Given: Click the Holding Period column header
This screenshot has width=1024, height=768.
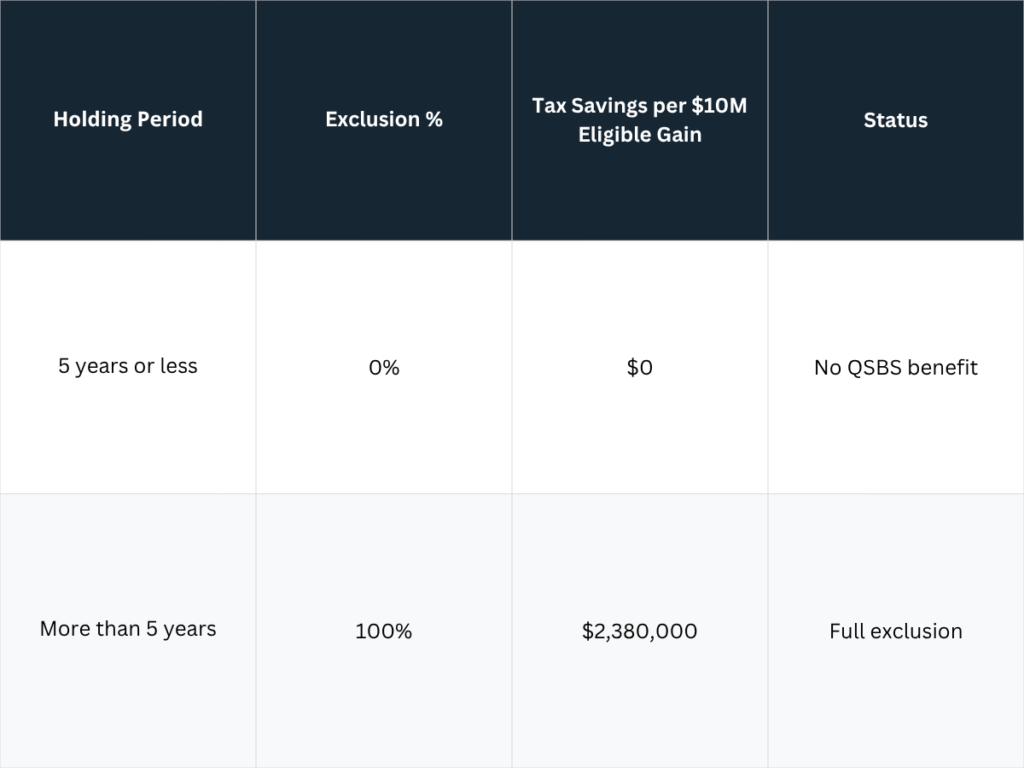Looking at the screenshot, I should (128, 119).
